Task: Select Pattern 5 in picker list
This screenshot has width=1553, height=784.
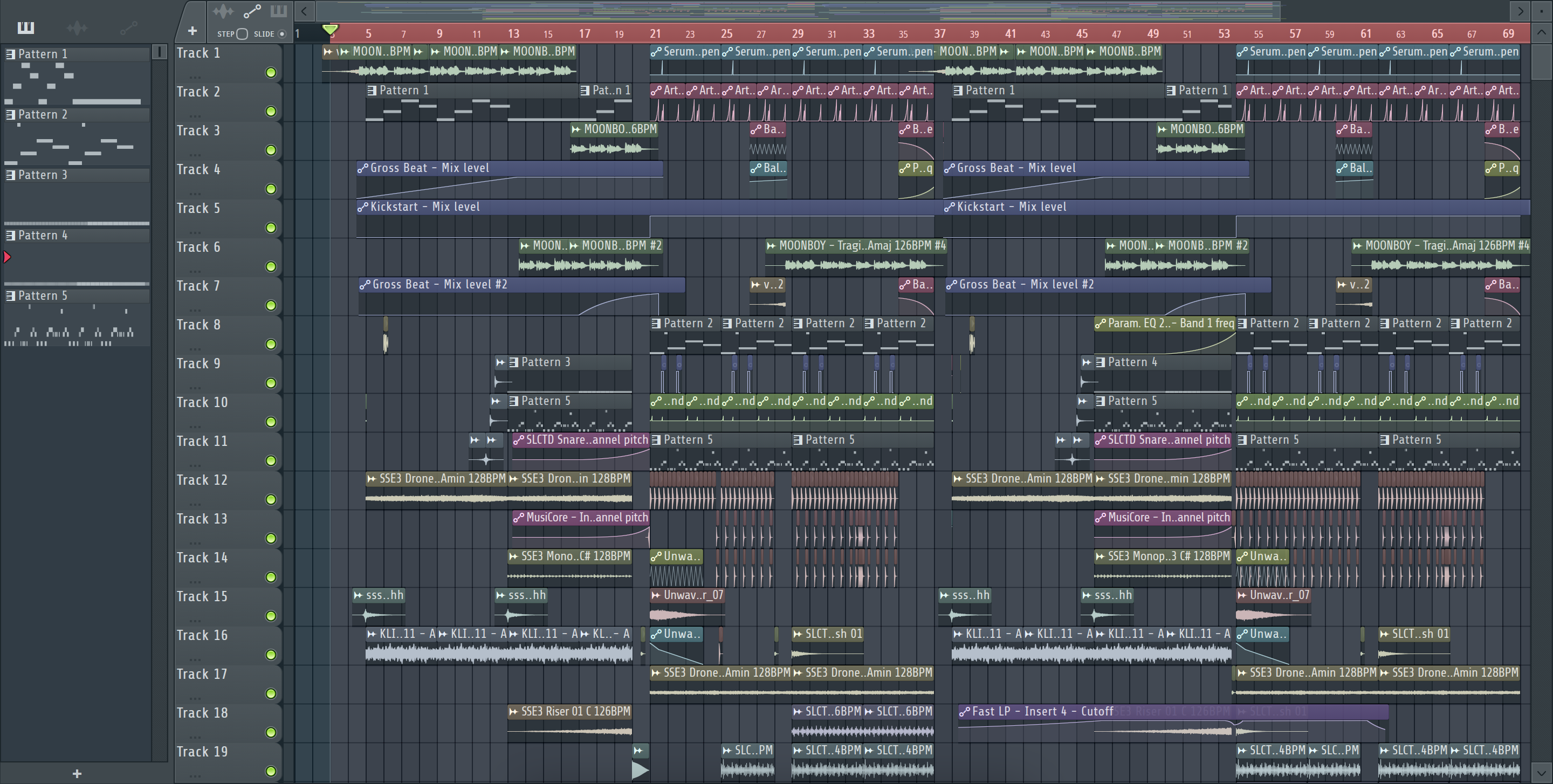Action: point(42,295)
